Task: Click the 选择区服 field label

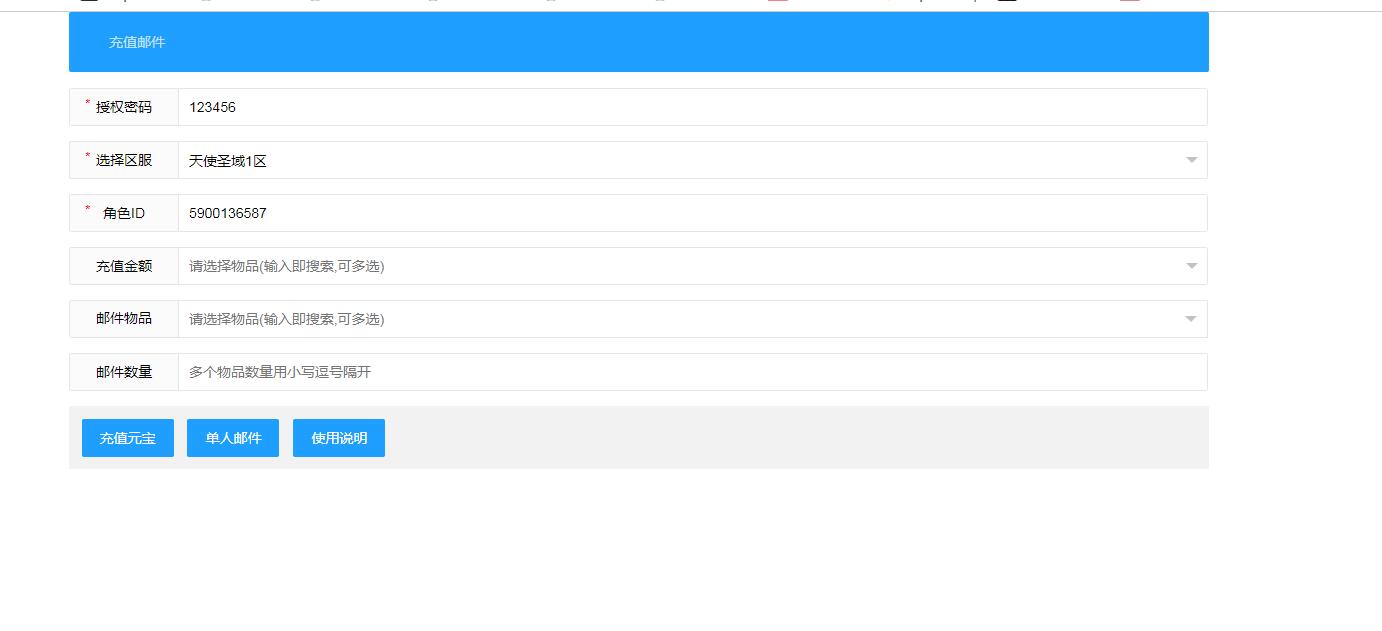Action: pos(124,160)
